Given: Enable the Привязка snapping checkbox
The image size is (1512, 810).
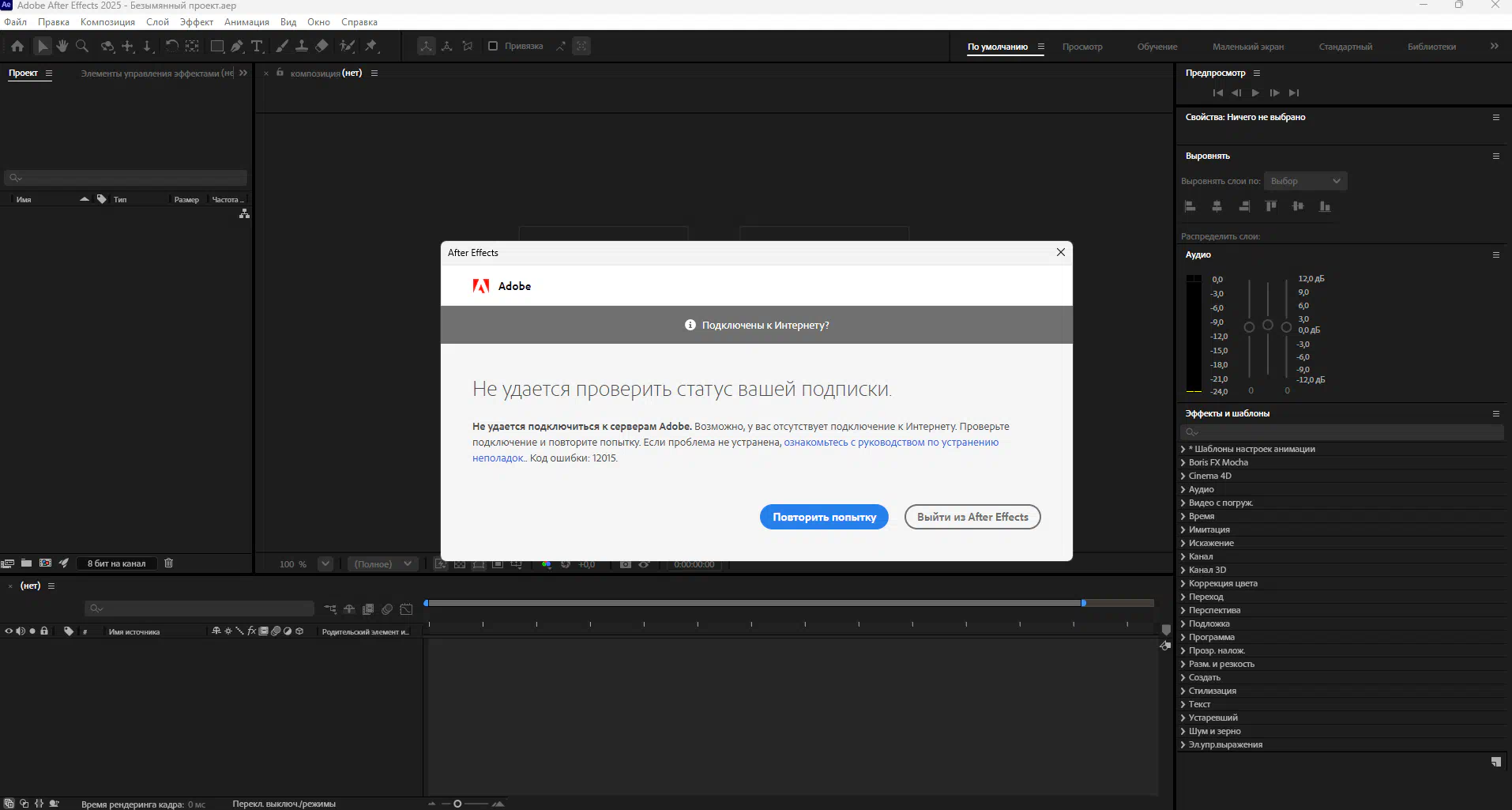Looking at the screenshot, I should (493, 46).
